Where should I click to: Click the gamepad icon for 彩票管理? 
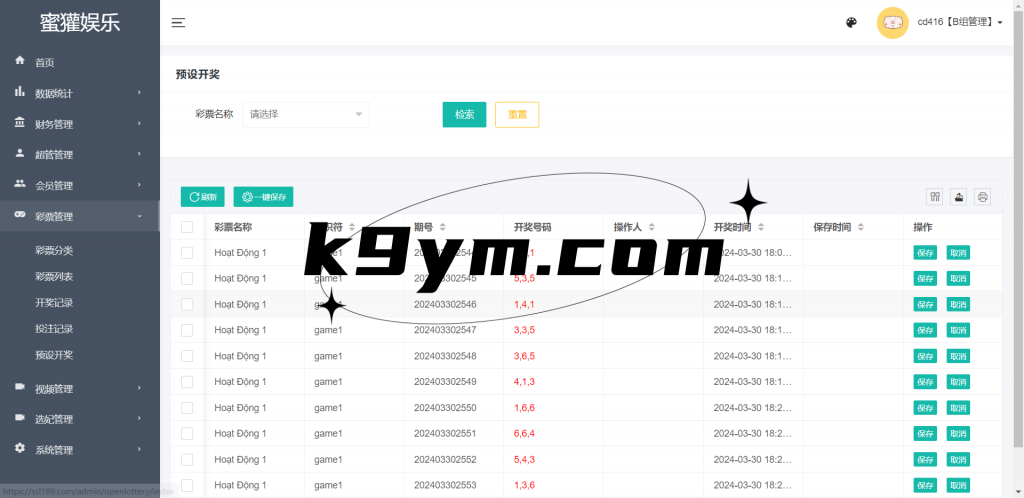[20, 215]
